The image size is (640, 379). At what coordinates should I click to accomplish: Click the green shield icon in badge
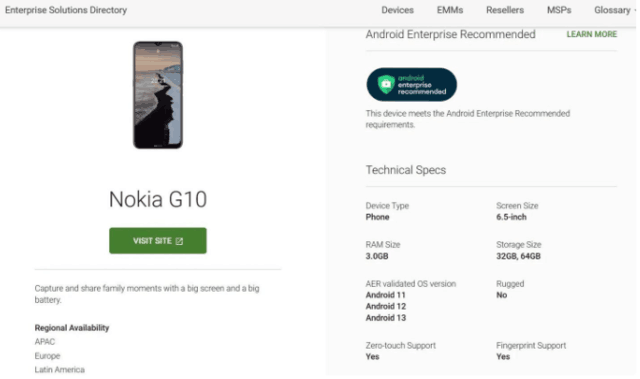(x=386, y=84)
